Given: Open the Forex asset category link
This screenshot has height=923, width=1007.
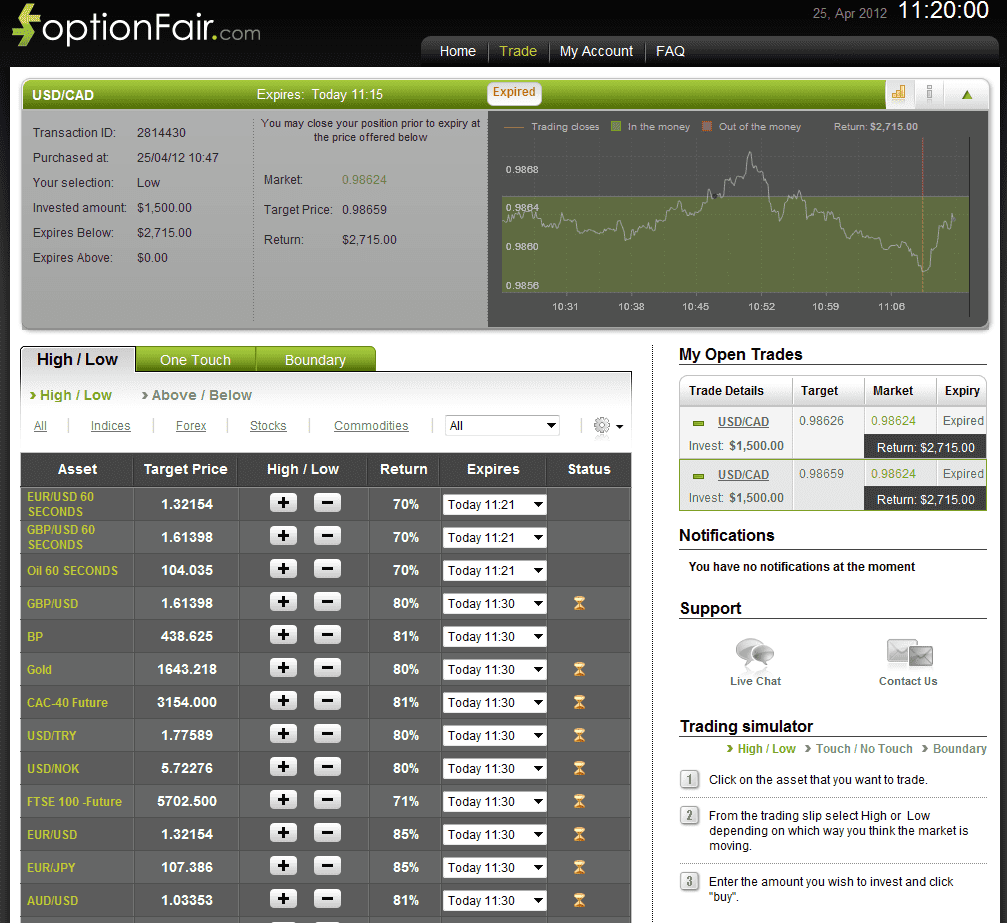Looking at the screenshot, I should tap(190, 425).
